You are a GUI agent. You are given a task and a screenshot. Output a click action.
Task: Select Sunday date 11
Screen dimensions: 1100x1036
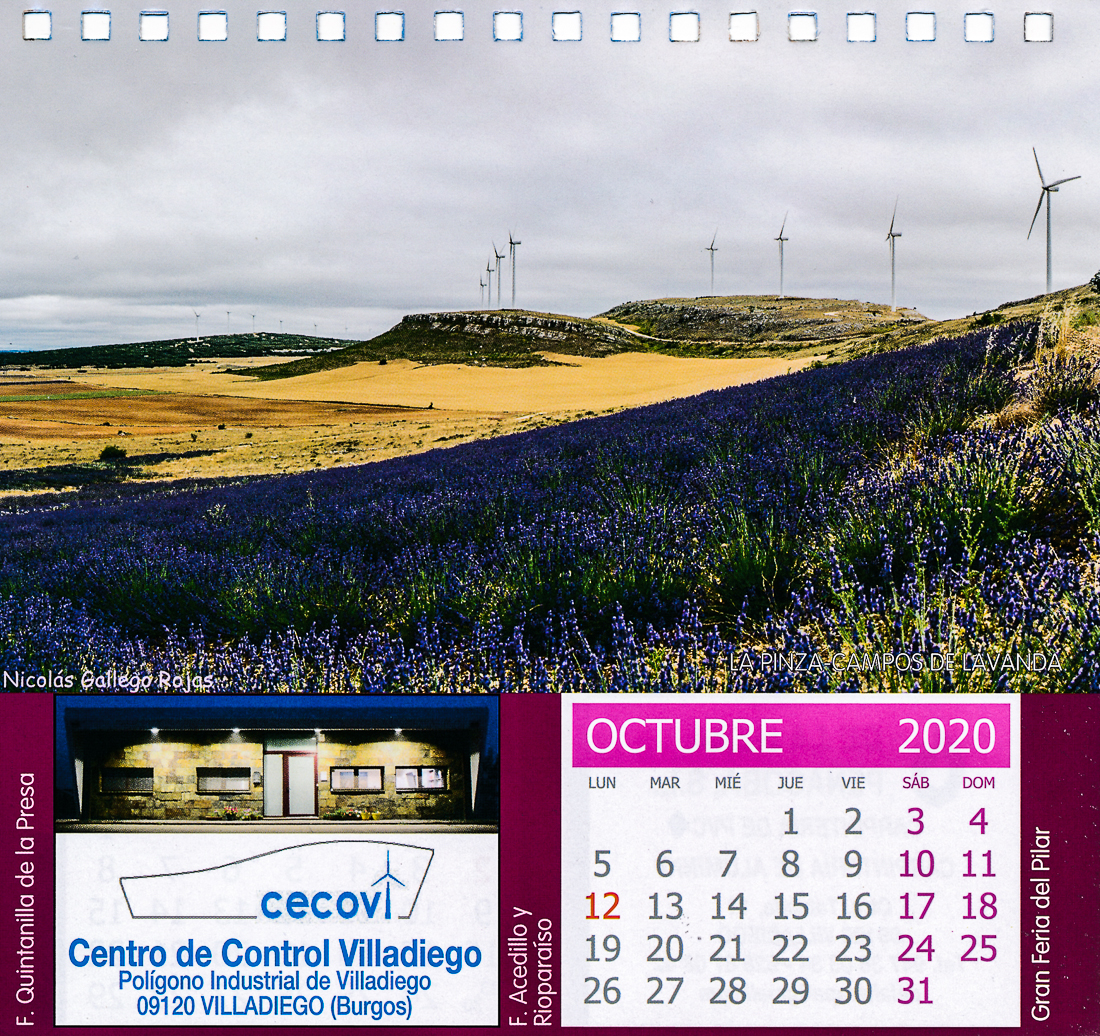tap(979, 865)
